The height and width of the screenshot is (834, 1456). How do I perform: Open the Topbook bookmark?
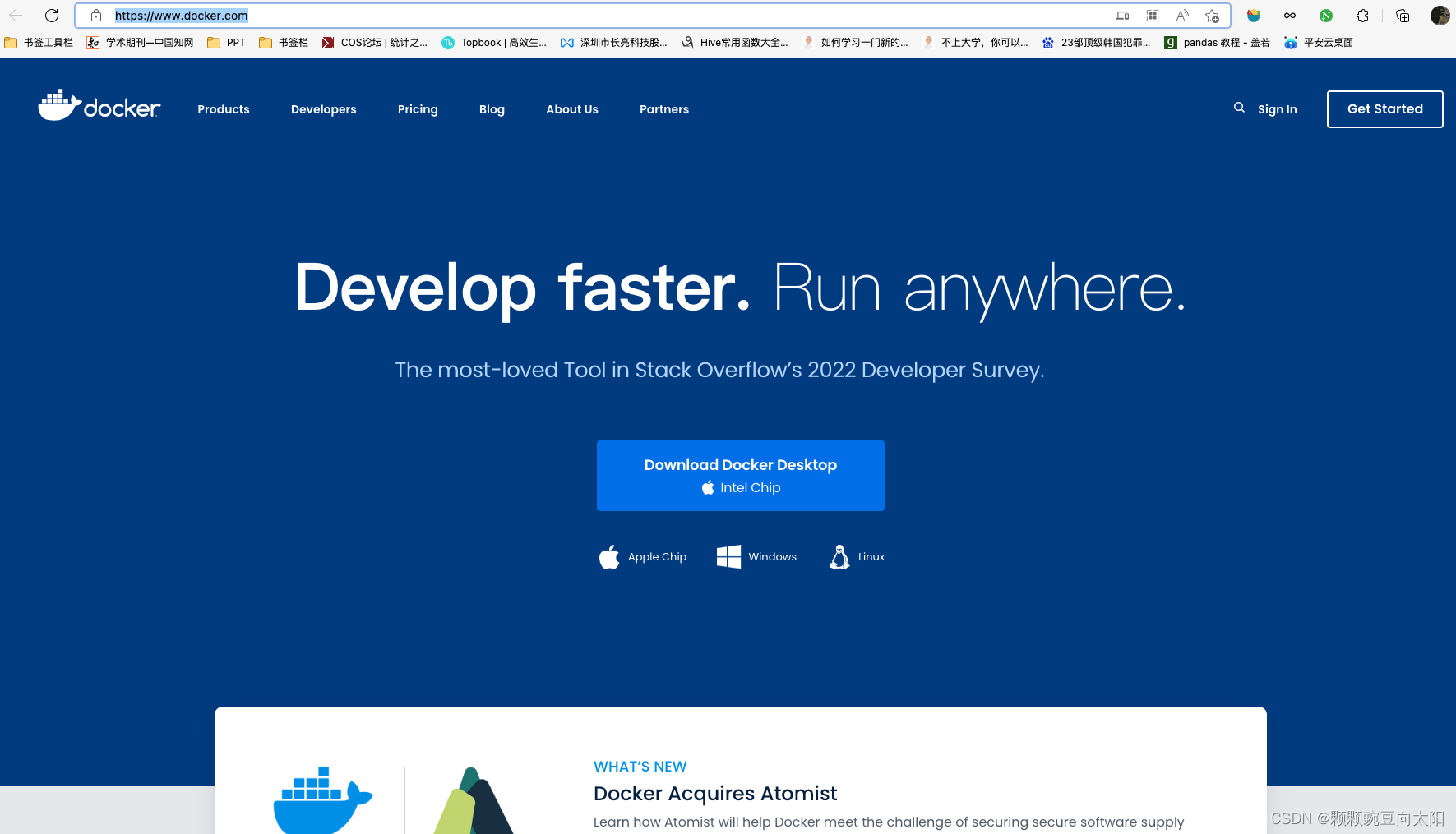[494, 43]
